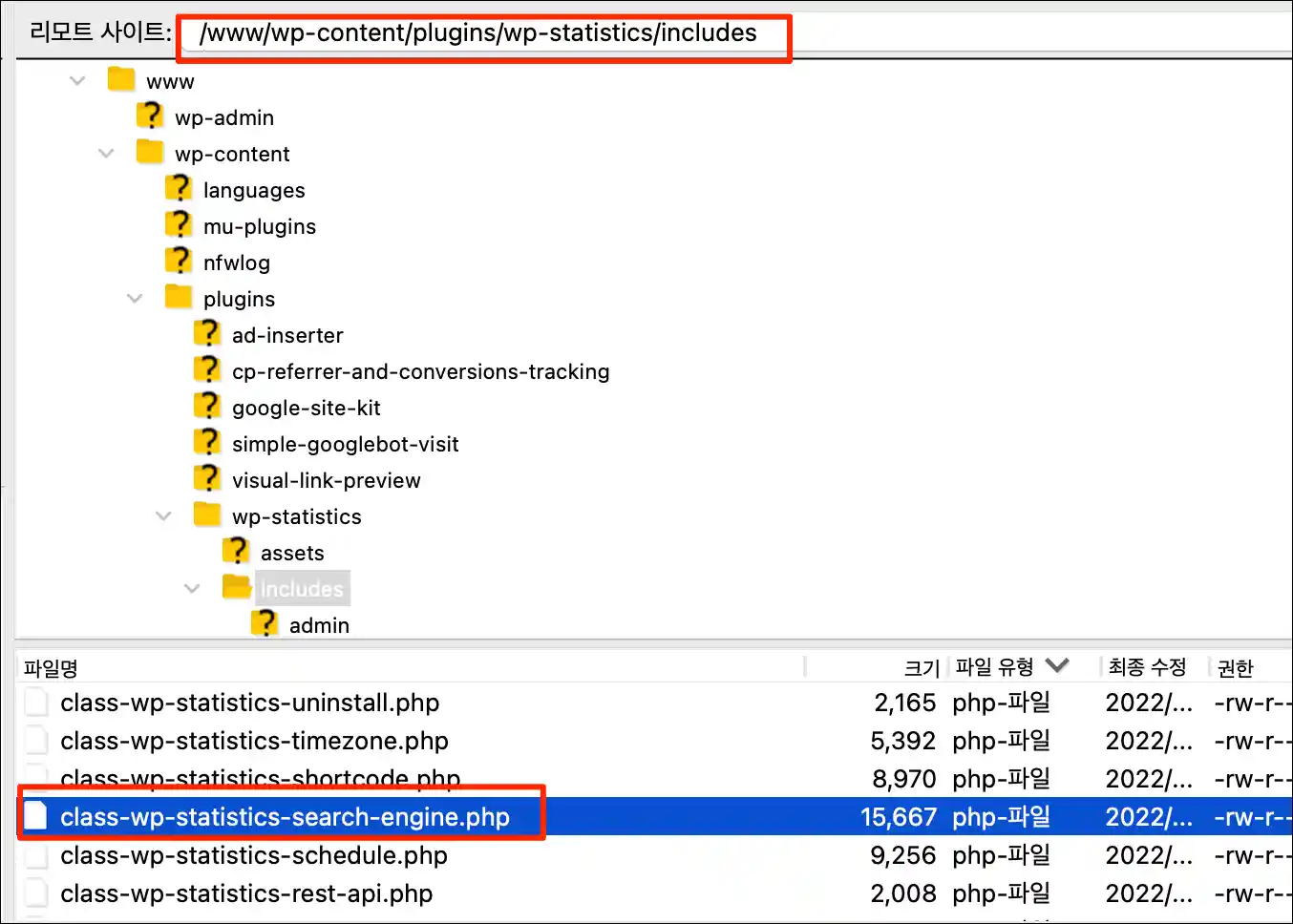Screen dimensions: 1293x924
Task: Select the simple-googlebot-visit tree label
Action: pos(345,445)
